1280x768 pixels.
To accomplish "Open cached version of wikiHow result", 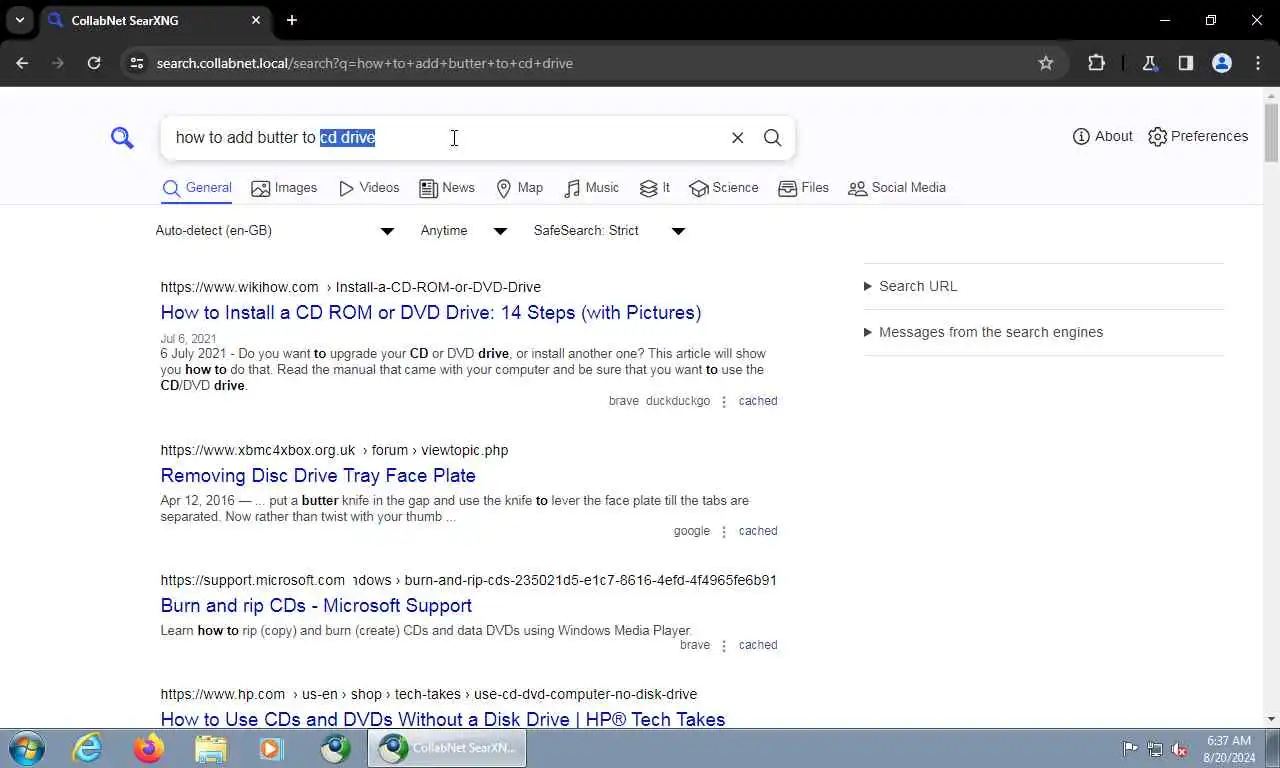I will (x=758, y=401).
